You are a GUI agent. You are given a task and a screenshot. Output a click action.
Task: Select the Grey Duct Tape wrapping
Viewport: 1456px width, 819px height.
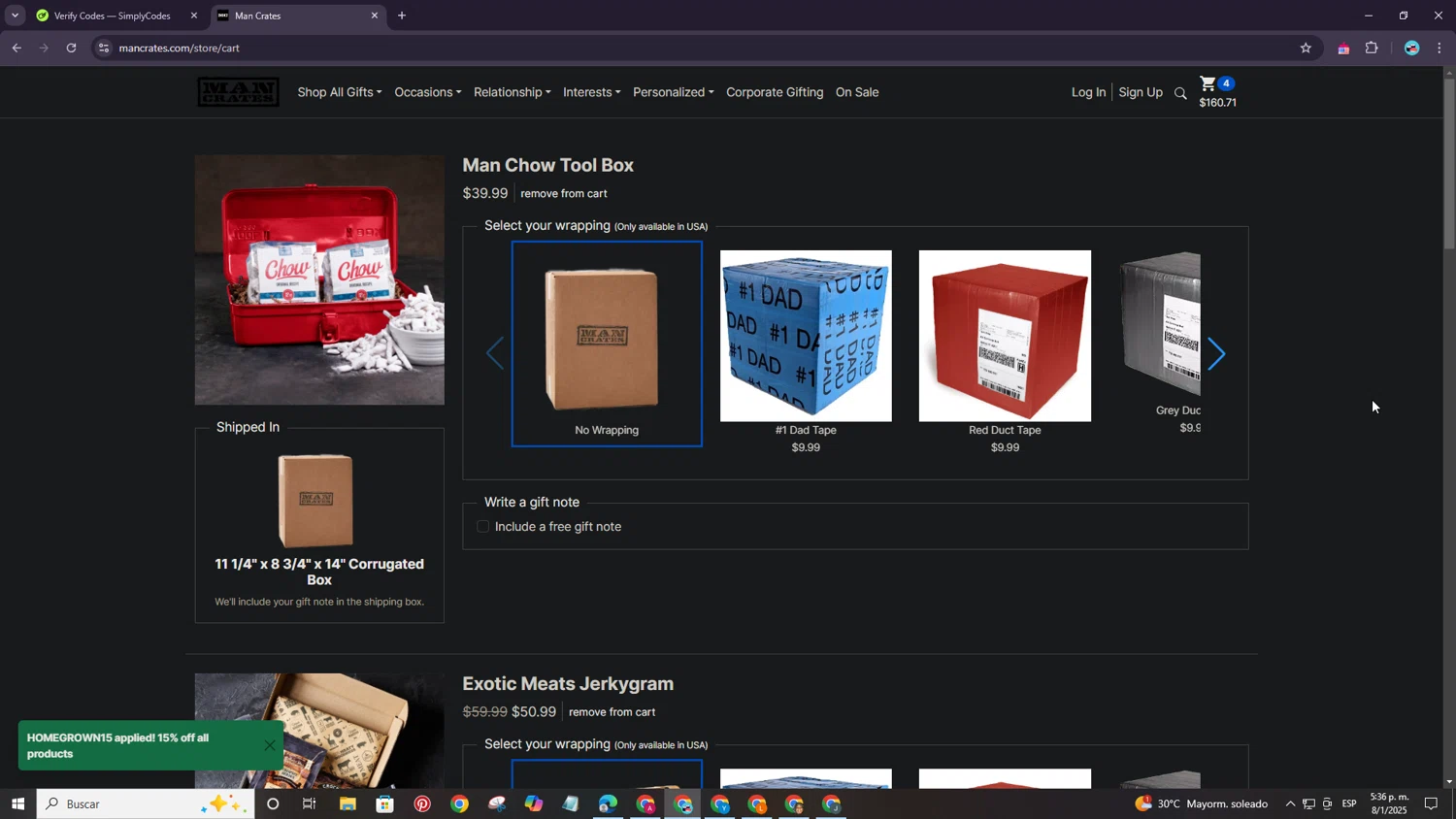(x=1160, y=342)
